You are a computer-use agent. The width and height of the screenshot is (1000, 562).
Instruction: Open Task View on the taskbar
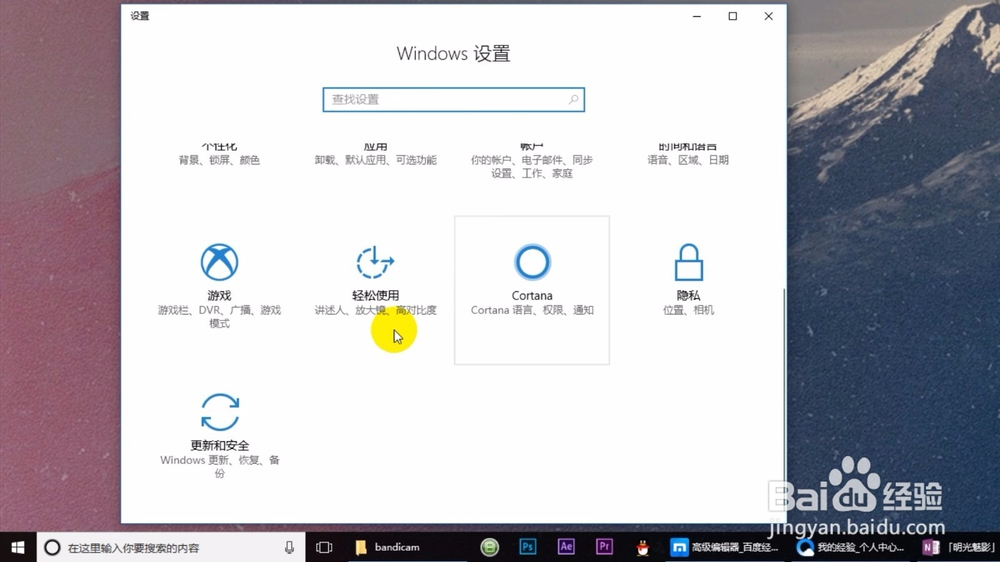324,547
